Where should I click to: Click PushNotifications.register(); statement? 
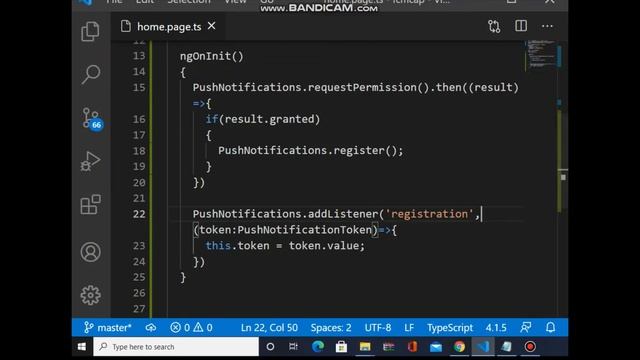tap(311, 151)
